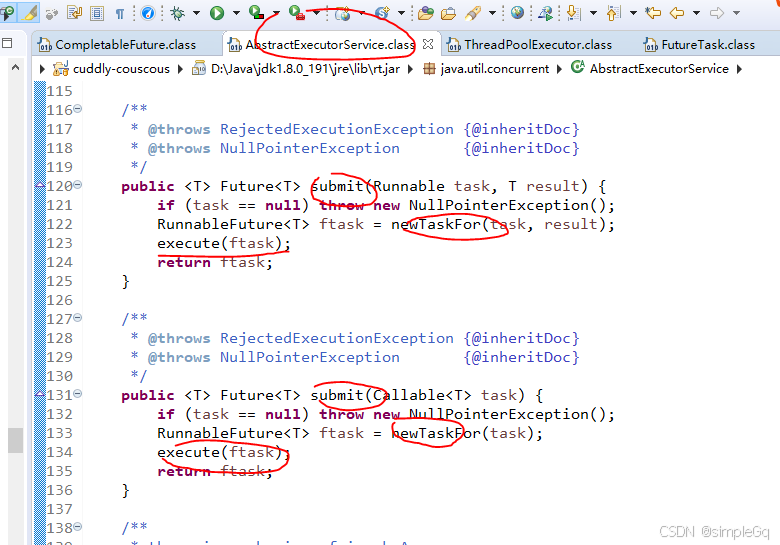Open the Search dropdown arrow
Viewport: 780px width, 545px height.
point(492,13)
